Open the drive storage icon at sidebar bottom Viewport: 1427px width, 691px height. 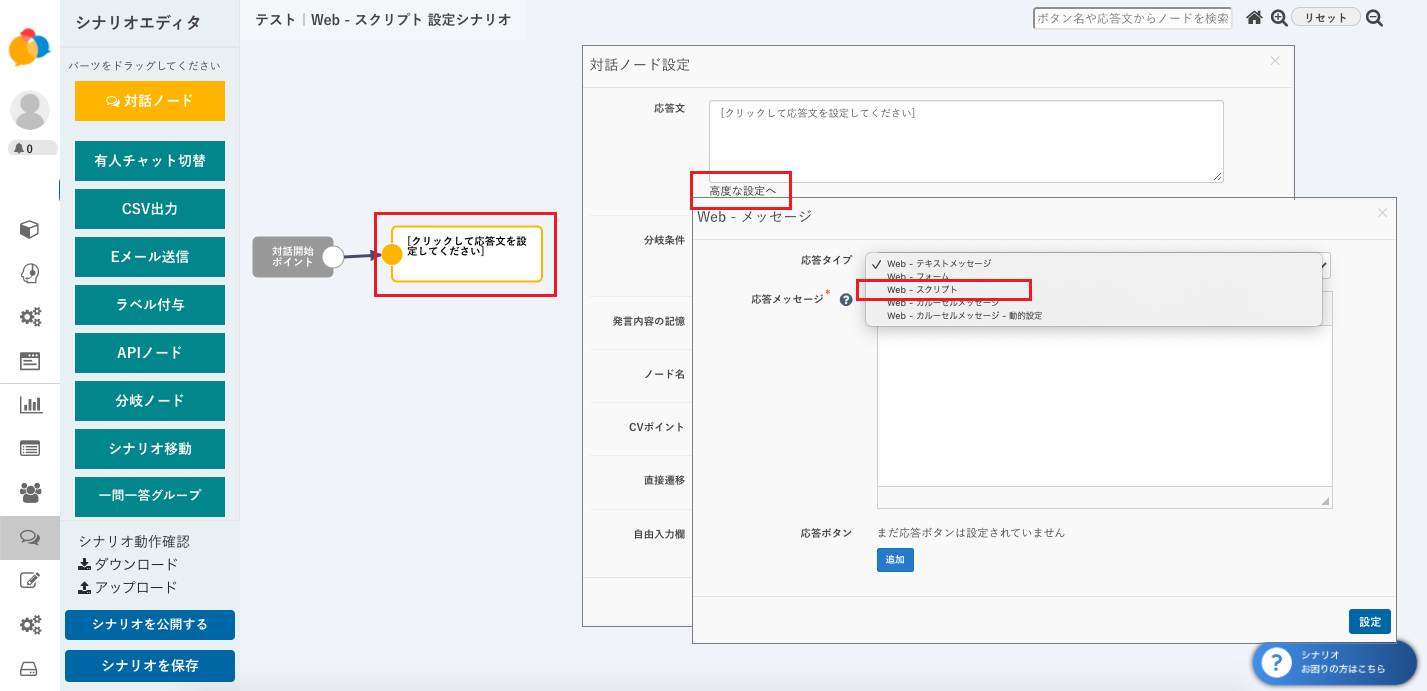coord(30,669)
